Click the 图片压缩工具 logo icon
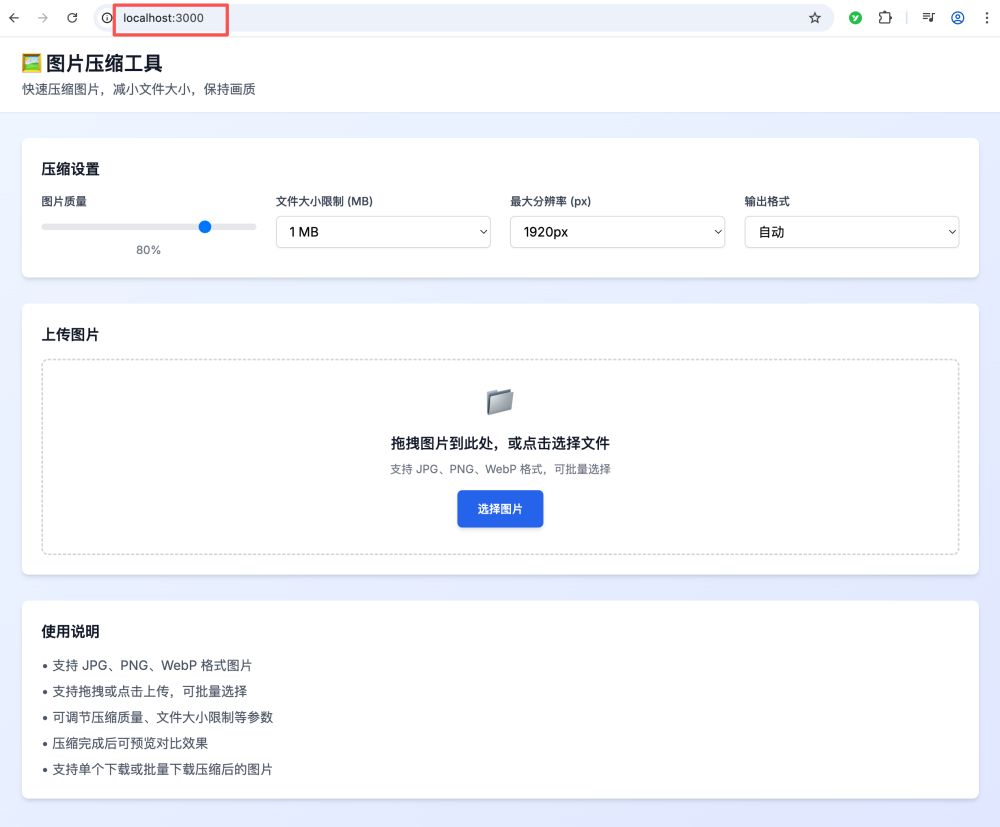This screenshot has height=827, width=1000. 31,62
